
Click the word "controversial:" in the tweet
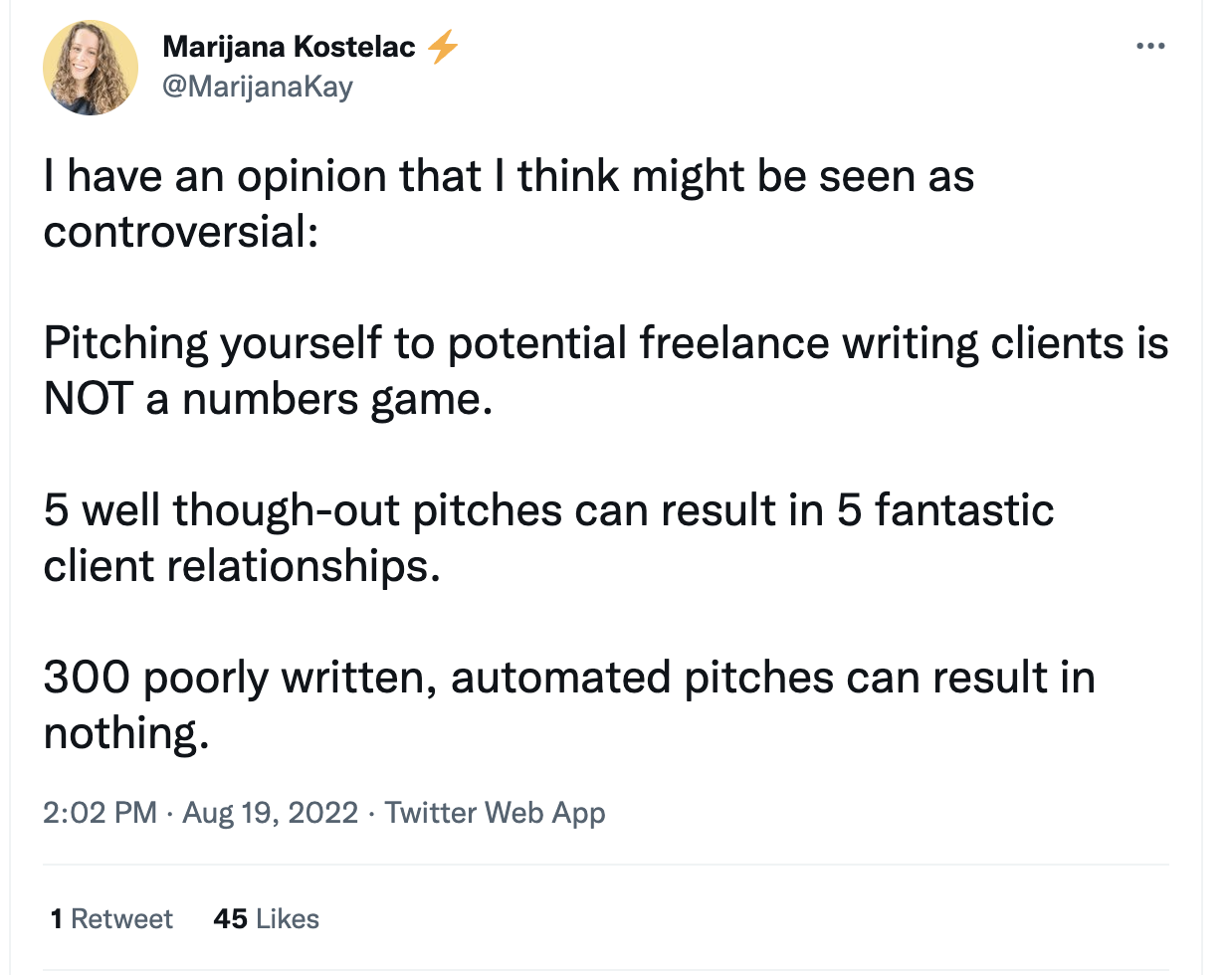point(181,232)
